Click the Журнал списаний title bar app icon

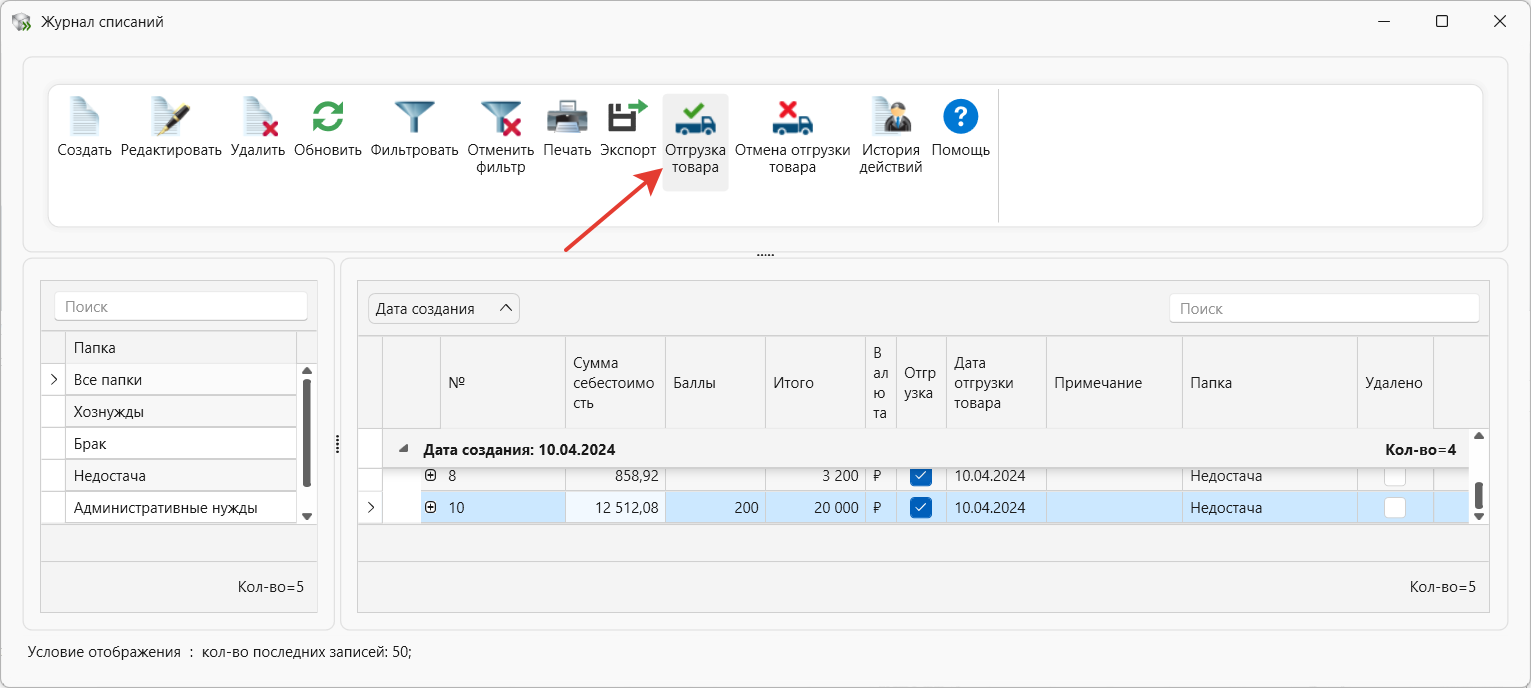point(21,21)
